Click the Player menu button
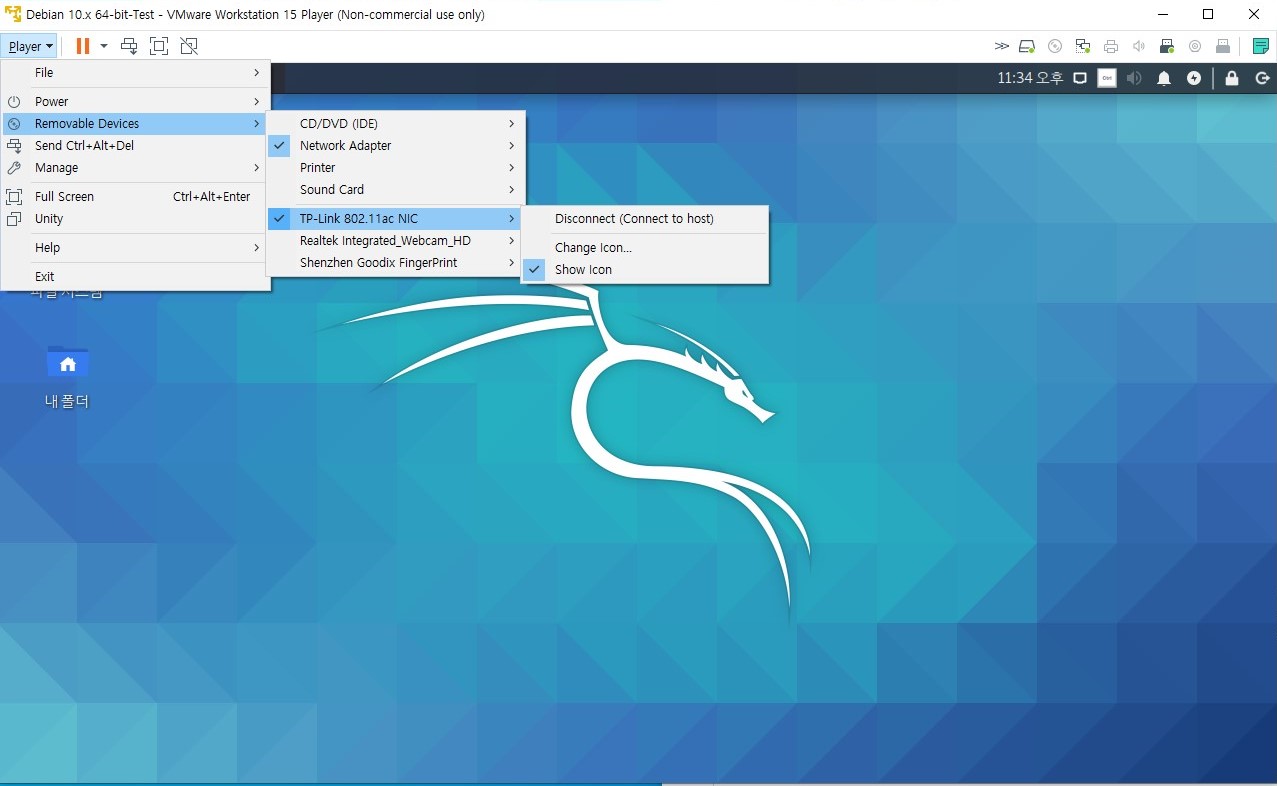1277x786 pixels. (30, 46)
